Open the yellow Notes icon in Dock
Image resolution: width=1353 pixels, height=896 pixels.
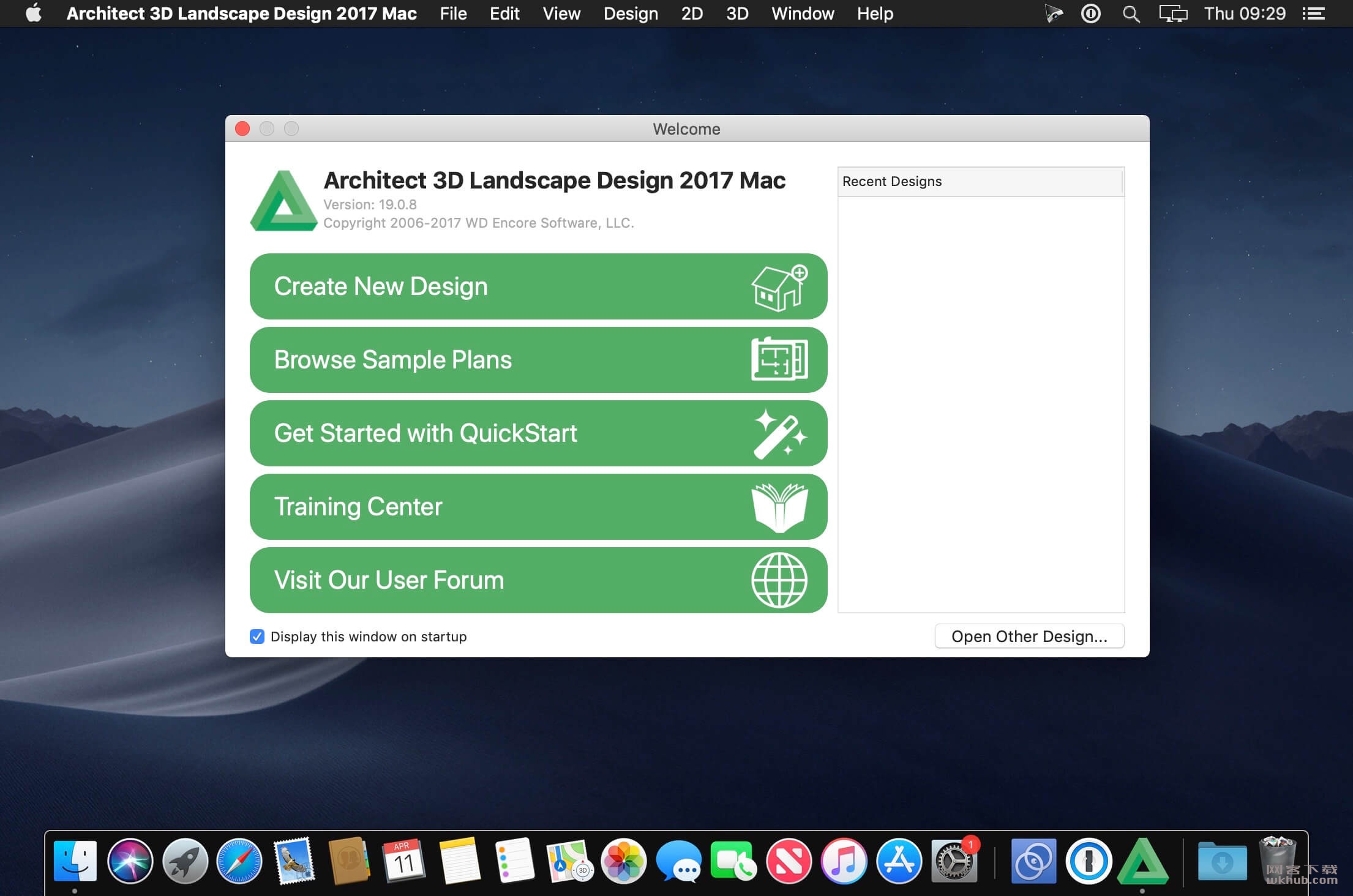[459, 861]
